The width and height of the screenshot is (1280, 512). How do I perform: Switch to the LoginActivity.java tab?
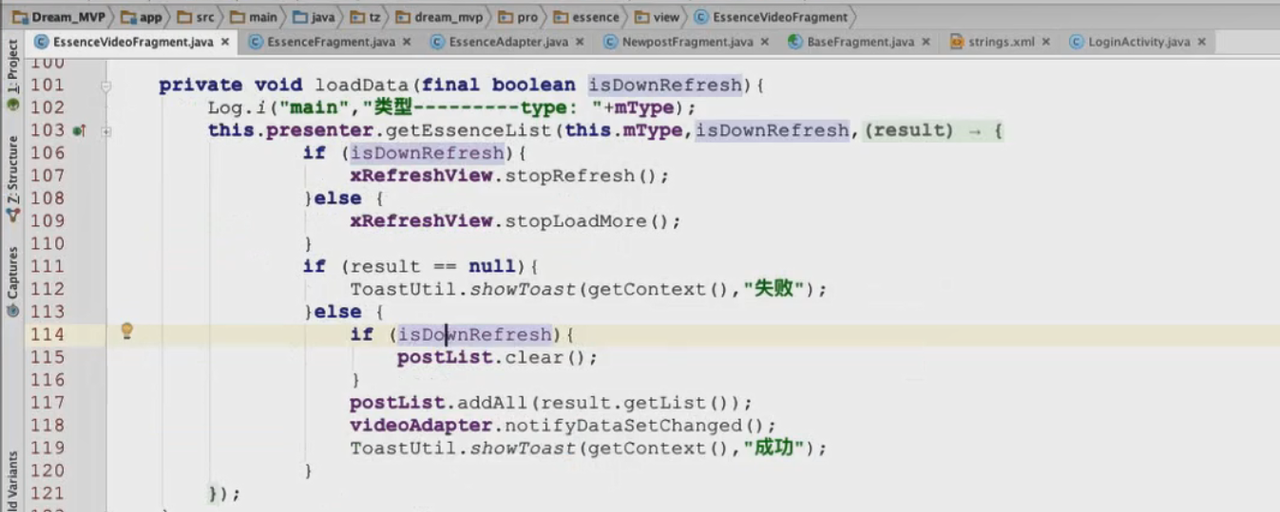point(1139,42)
